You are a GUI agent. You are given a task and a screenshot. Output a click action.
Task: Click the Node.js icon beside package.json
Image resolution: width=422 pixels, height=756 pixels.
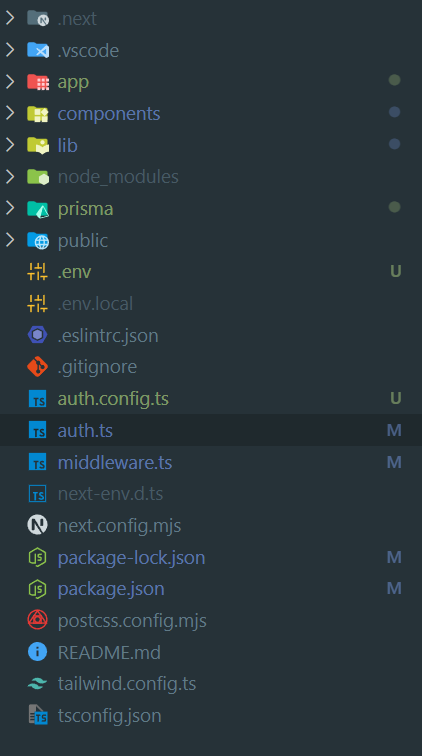[x=38, y=589]
